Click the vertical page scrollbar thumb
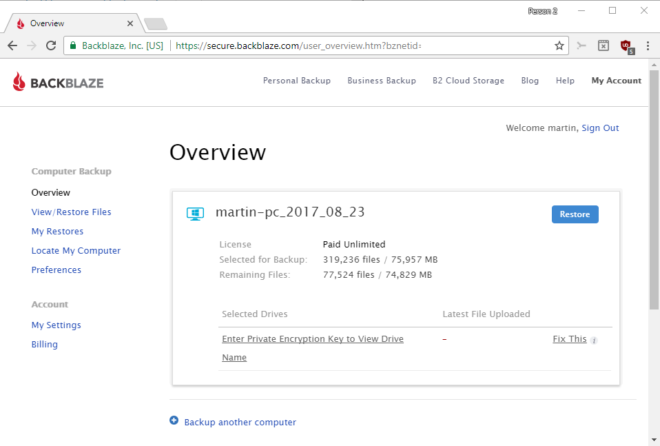This screenshot has height=446, width=660. (654, 189)
